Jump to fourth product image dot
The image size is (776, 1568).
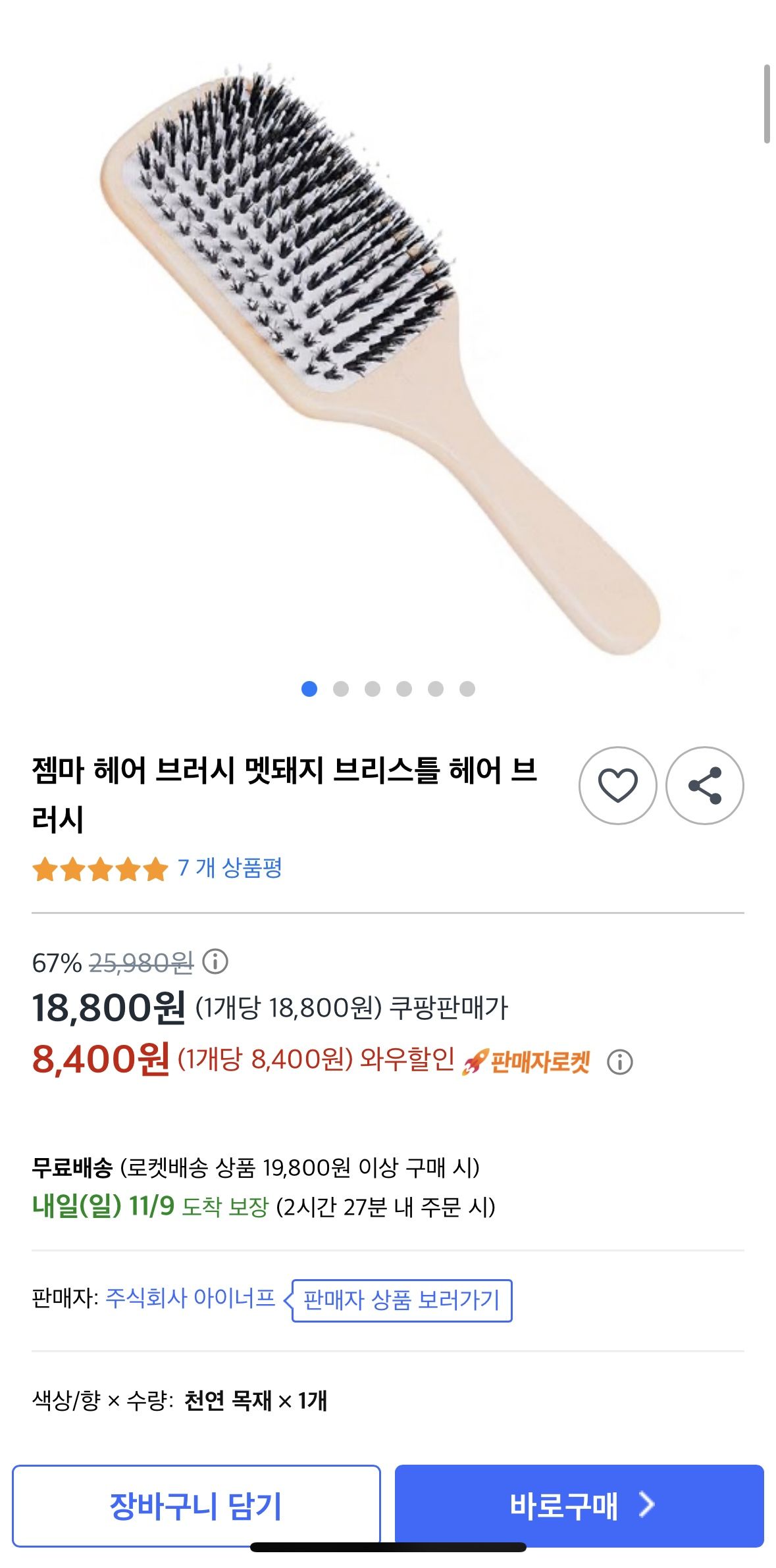pyautogui.click(x=404, y=689)
